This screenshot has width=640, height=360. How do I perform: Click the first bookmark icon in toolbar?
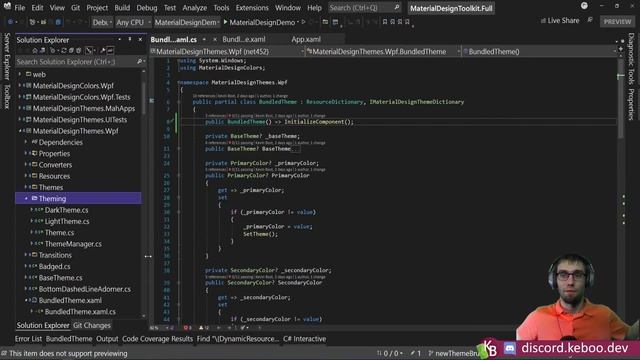tap(384, 22)
